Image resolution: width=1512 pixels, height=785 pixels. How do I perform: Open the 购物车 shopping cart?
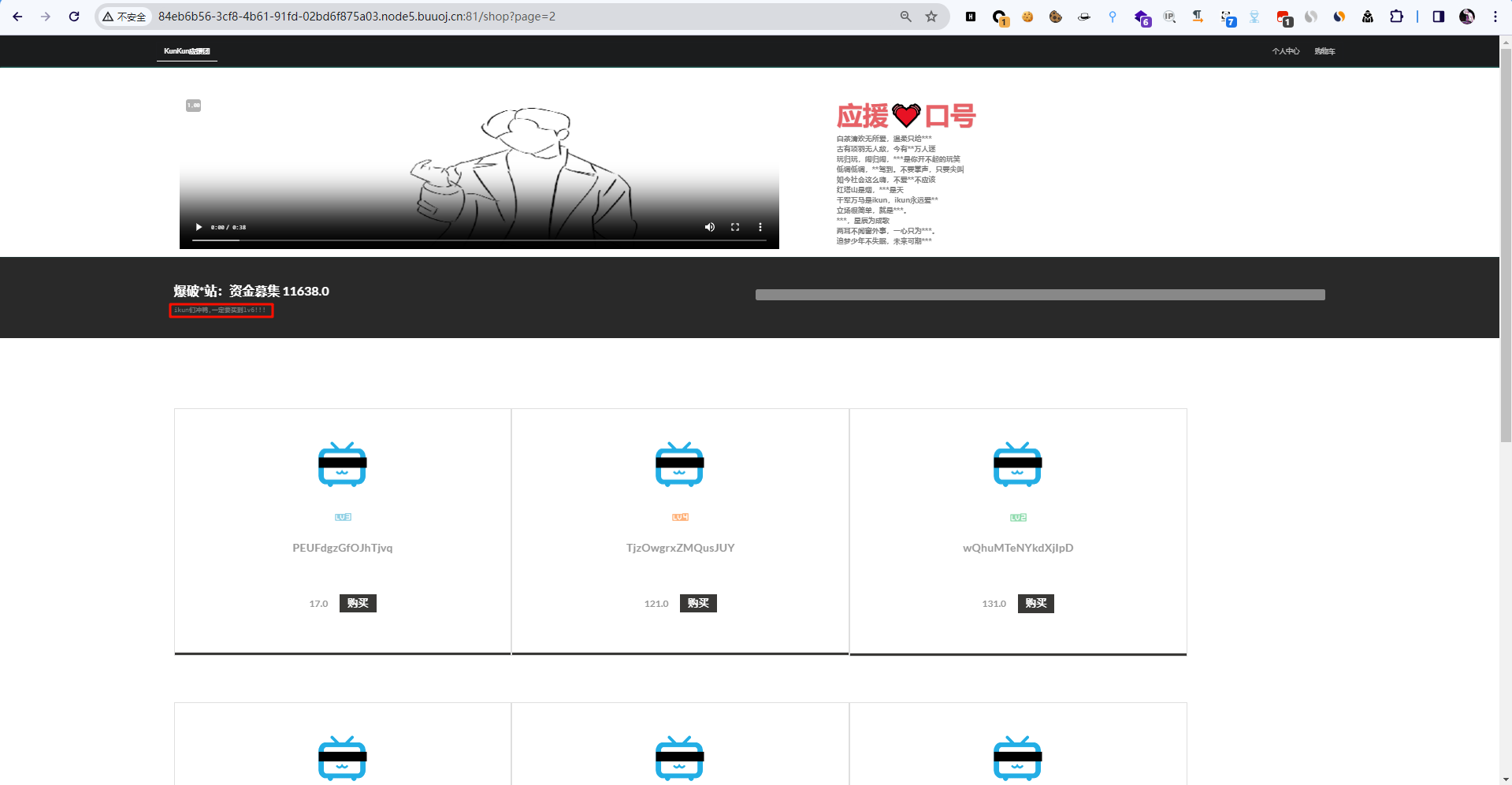click(1324, 51)
